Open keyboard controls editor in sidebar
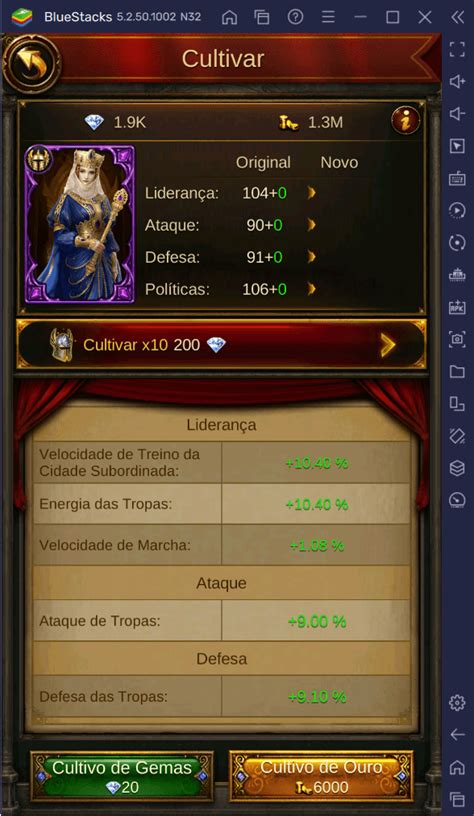The image size is (474, 816). [457, 178]
